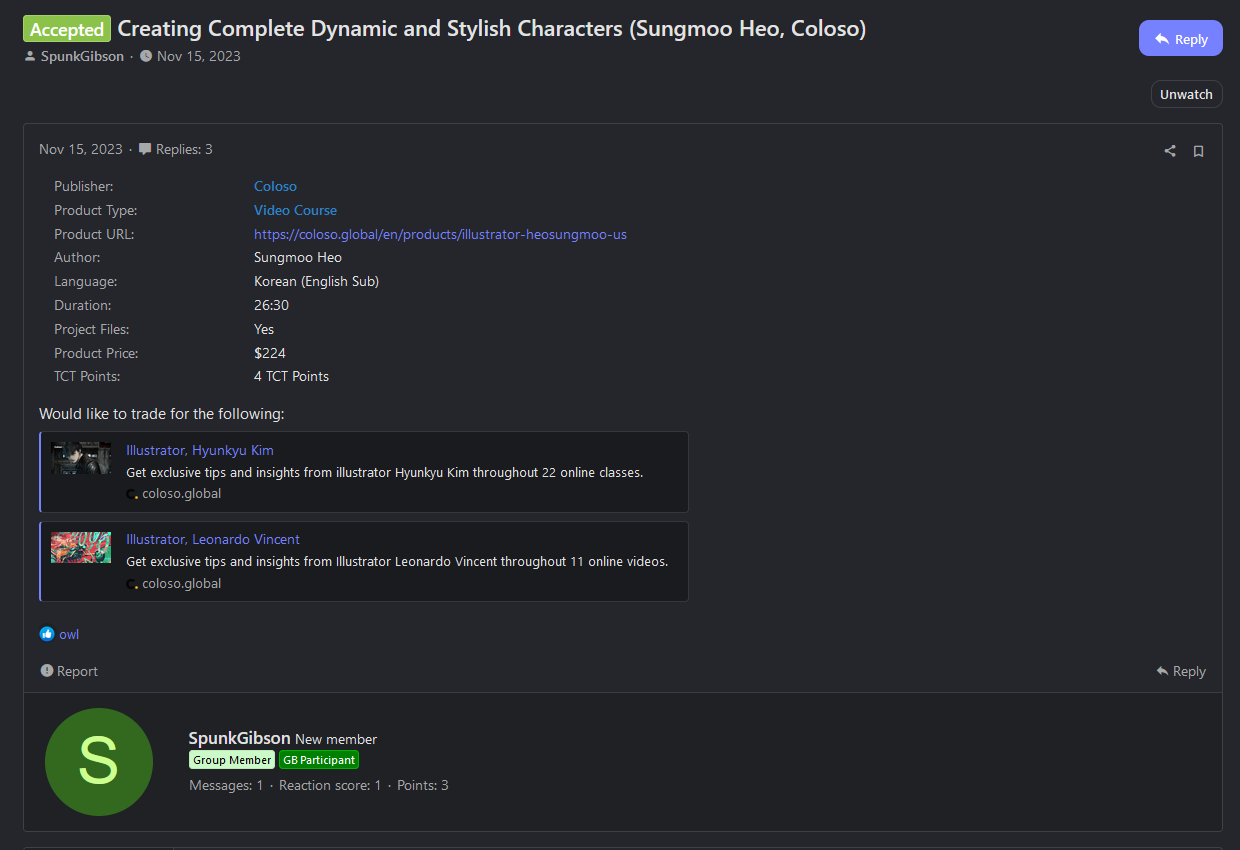This screenshot has height=850, width=1240.
Task: View owl's profile from the likes
Action: coord(69,634)
